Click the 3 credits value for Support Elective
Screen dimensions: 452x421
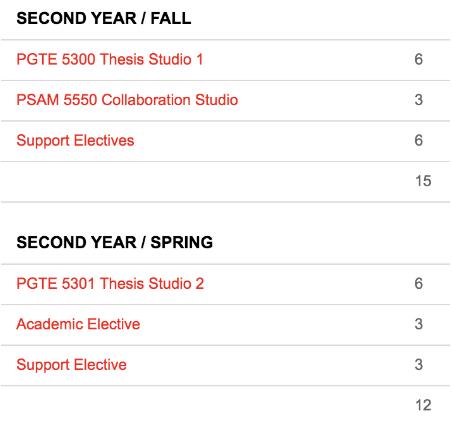(419, 365)
